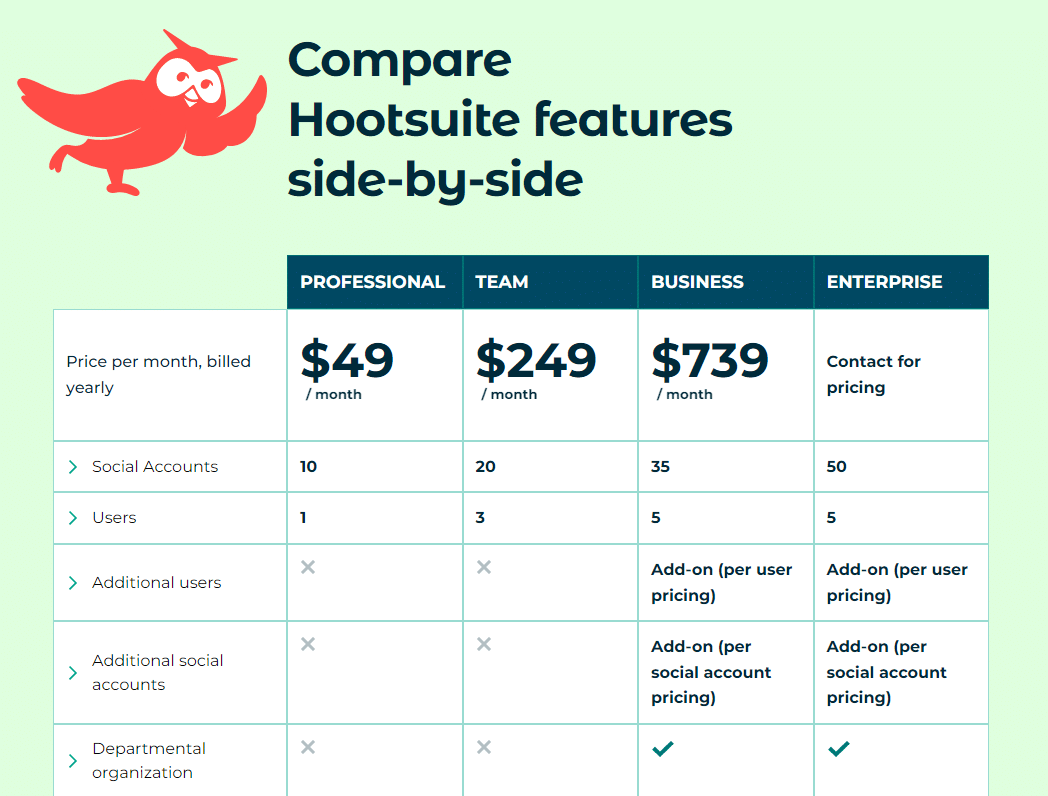Select the Professional plan column header
This screenshot has height=796, width=1048.
coord(375,282)
